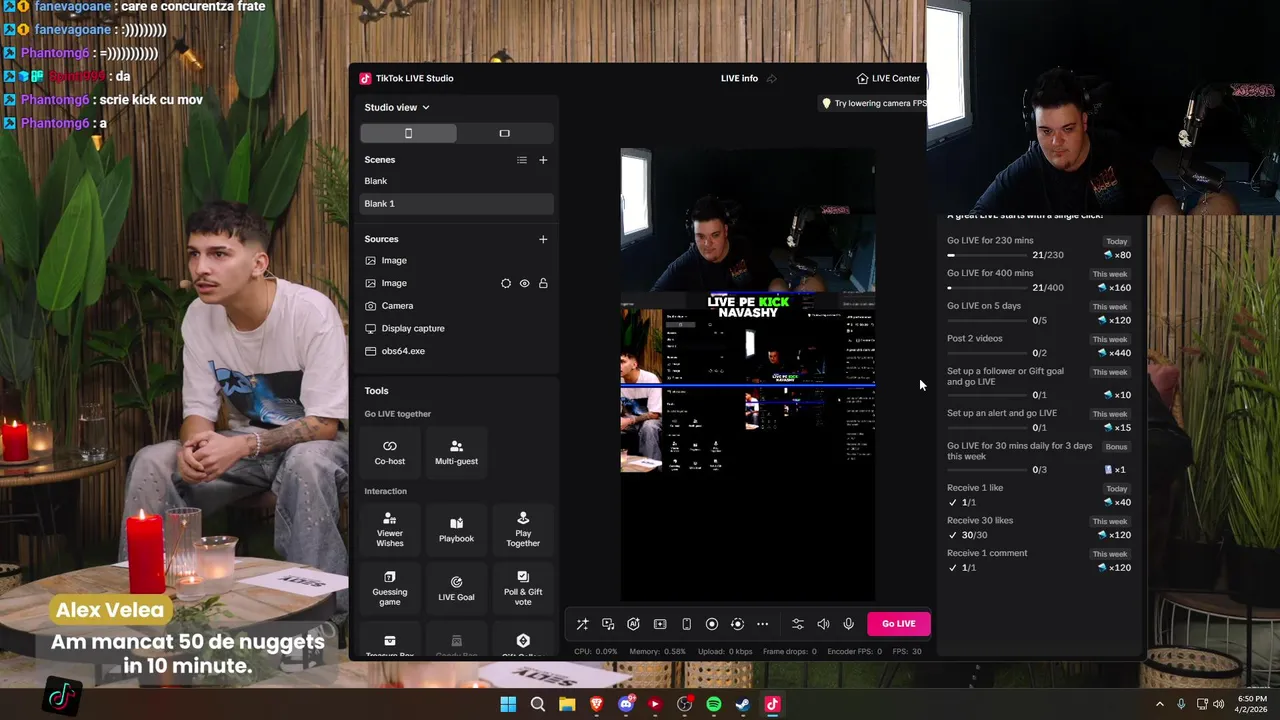Image resolution: width=1280 pixels, height=720 pixels.
Task: Open the effects magic wand tool
Action: coord(582,624)
